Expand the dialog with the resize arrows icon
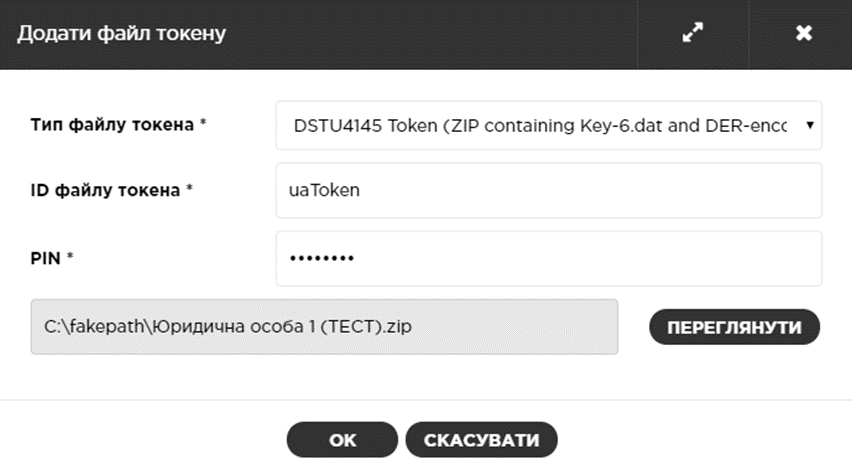852x471 pixels. pyautogui.click(x=693, y=33)
